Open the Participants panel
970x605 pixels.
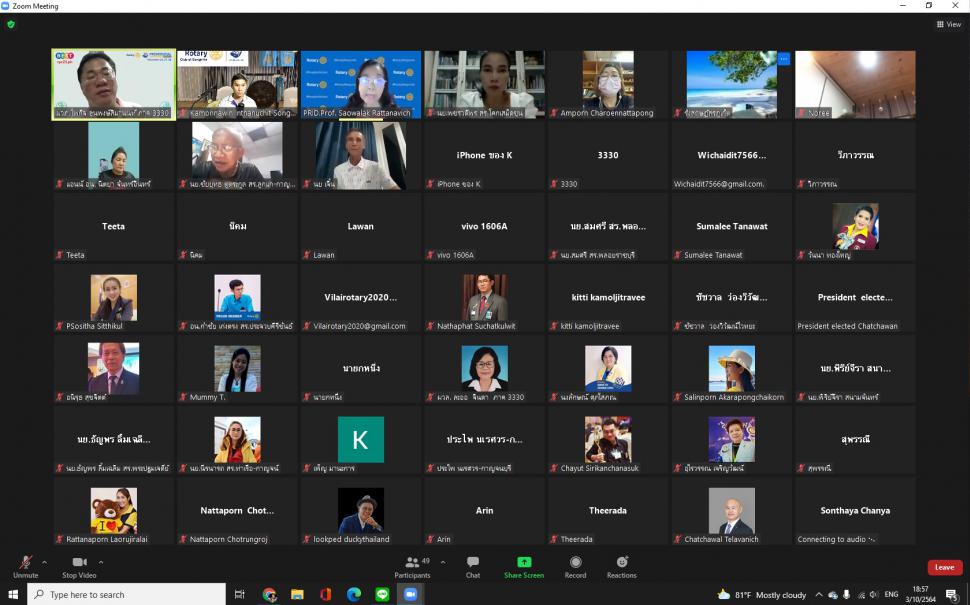[412, 566]
